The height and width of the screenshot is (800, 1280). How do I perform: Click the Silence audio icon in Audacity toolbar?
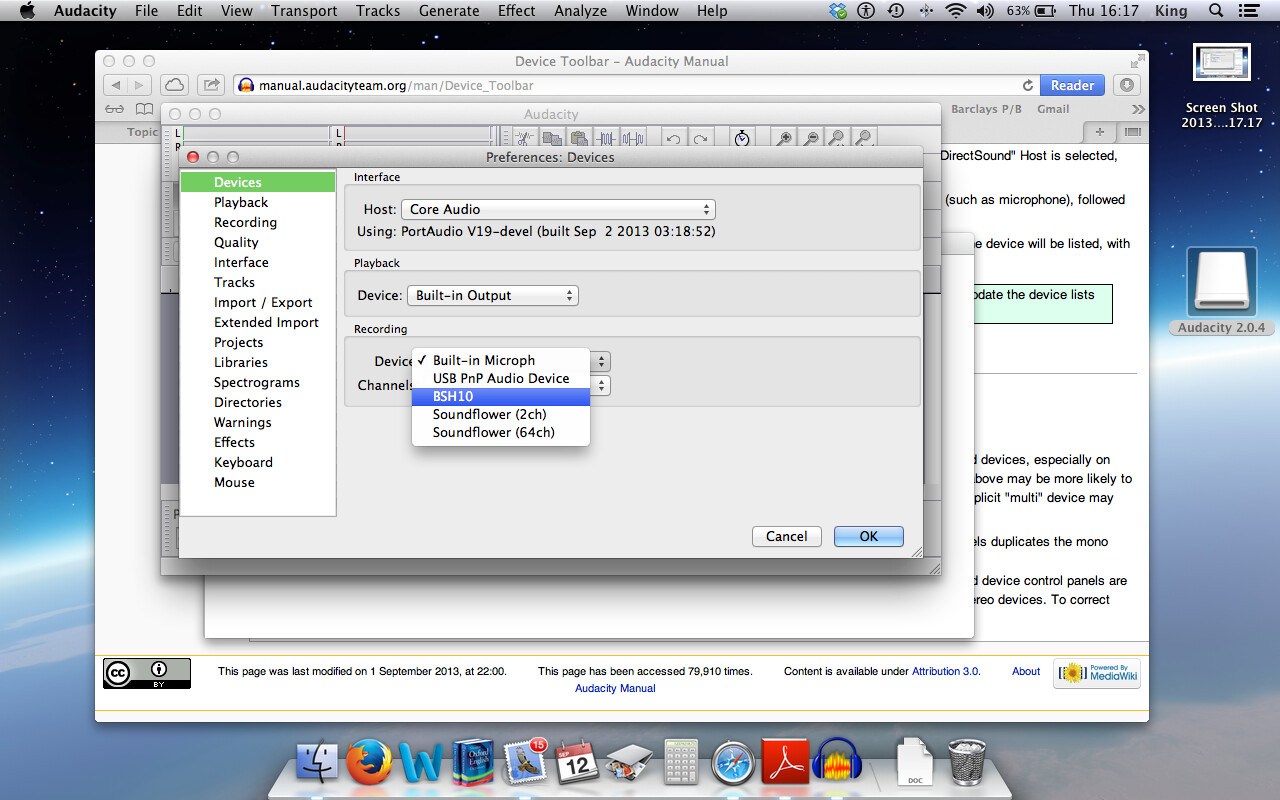pos(632,139)
